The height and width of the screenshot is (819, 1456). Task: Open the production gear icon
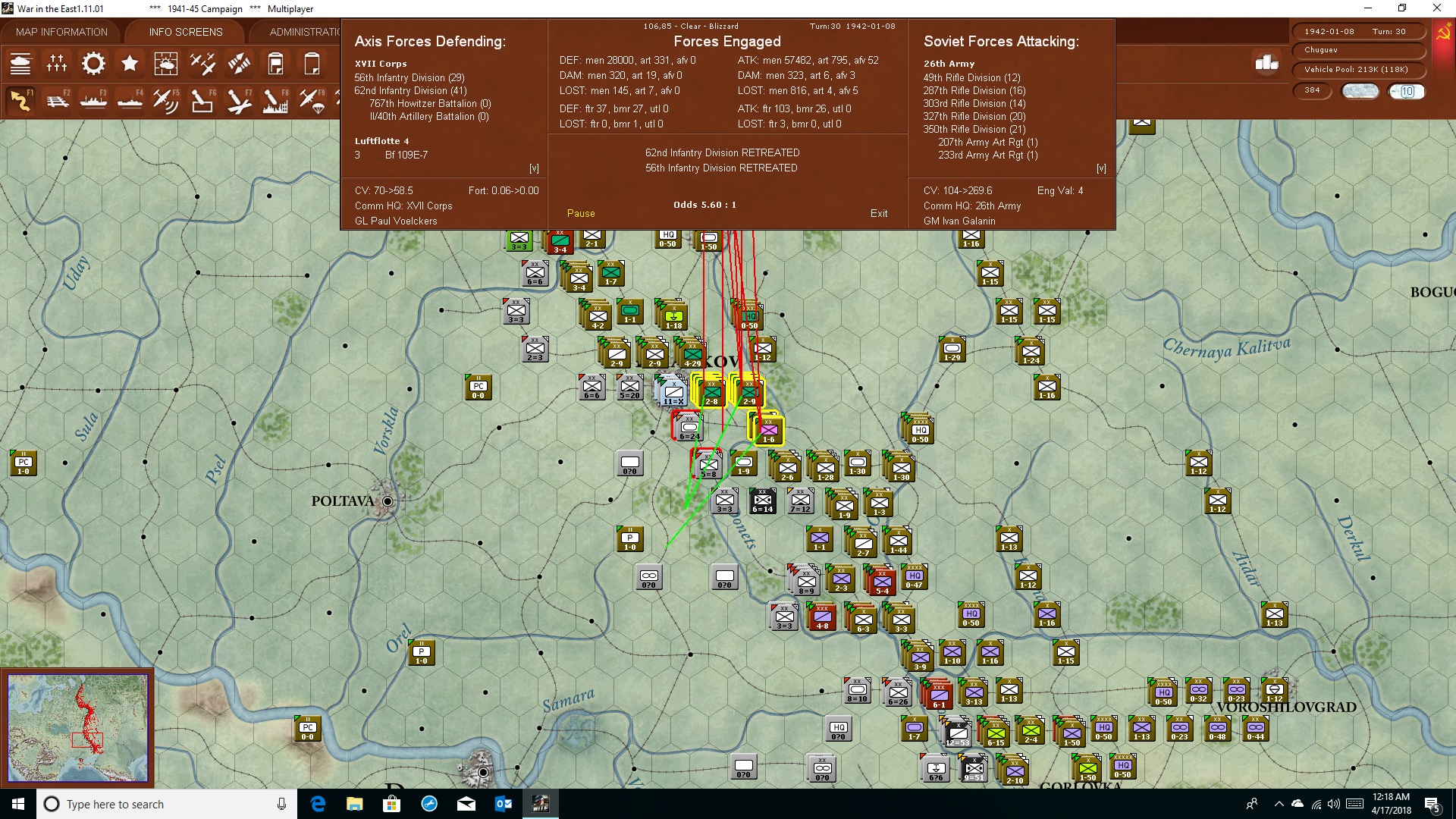pos(93,64)
